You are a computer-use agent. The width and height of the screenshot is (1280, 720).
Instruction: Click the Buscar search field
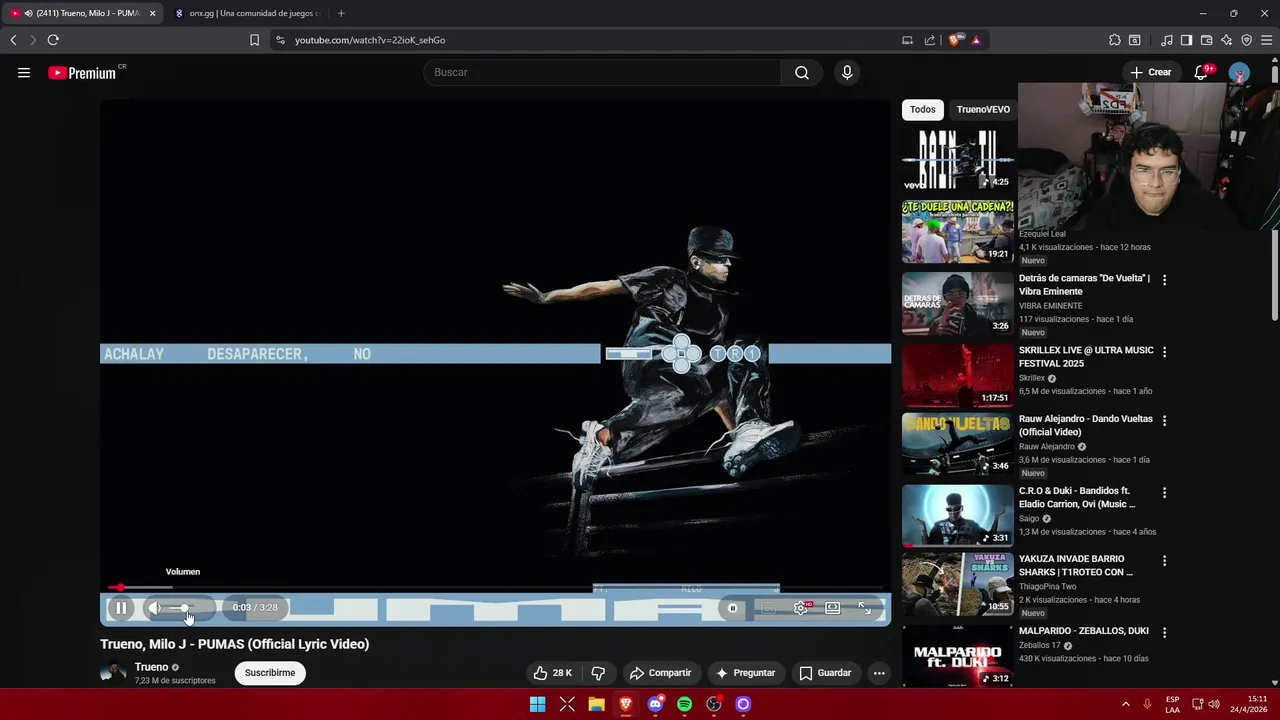pyautogui.click(x=602, y=72)
